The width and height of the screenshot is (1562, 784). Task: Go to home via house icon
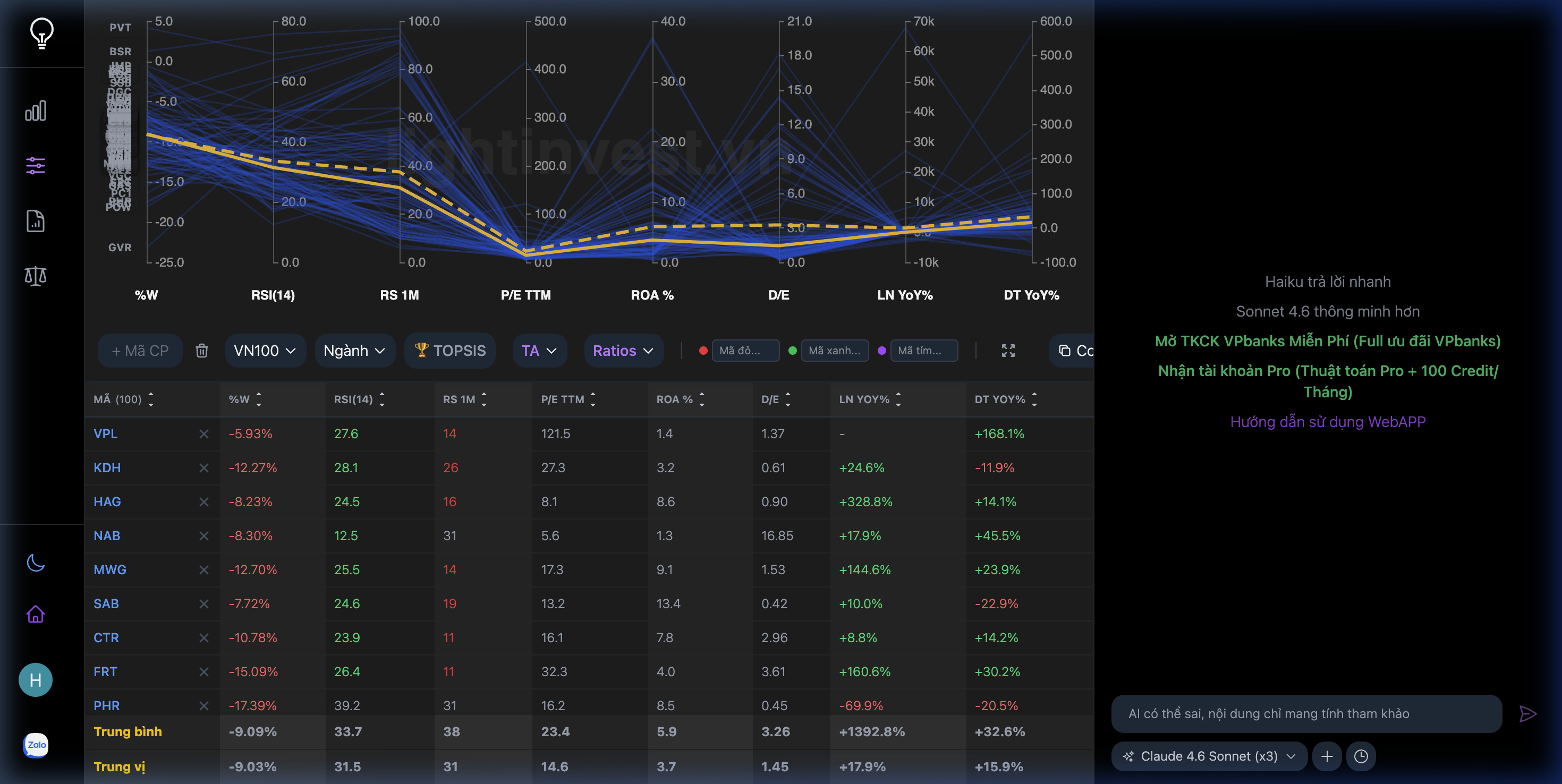point(36,614)
